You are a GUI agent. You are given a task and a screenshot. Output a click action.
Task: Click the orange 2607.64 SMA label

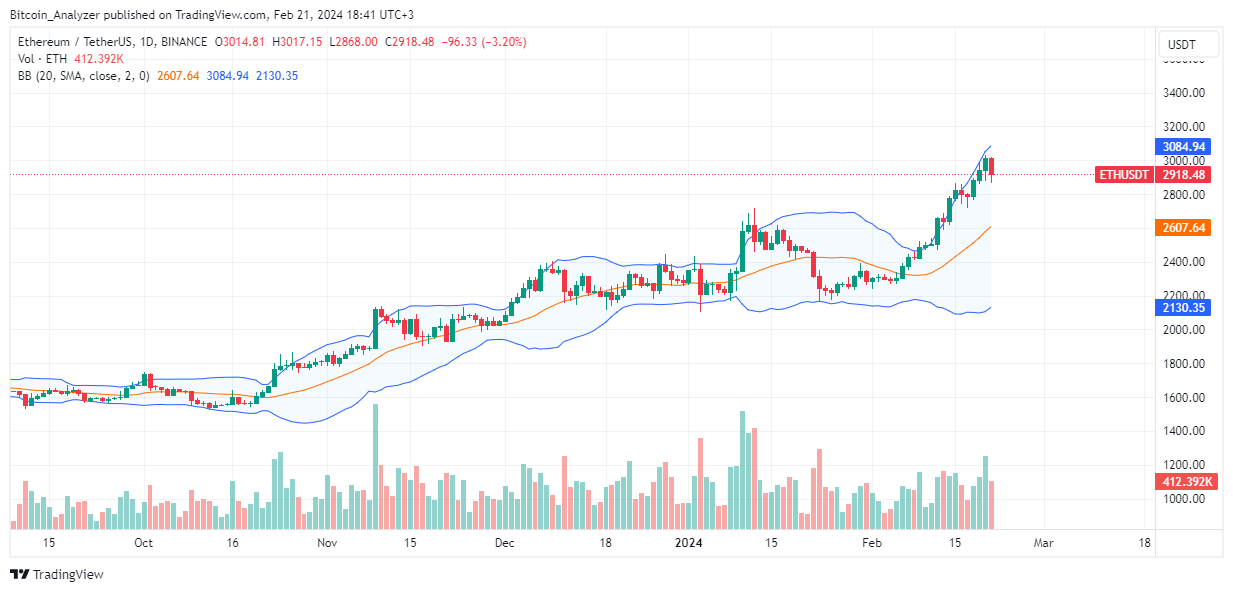pyautogui.click(x=1183, y=228)
